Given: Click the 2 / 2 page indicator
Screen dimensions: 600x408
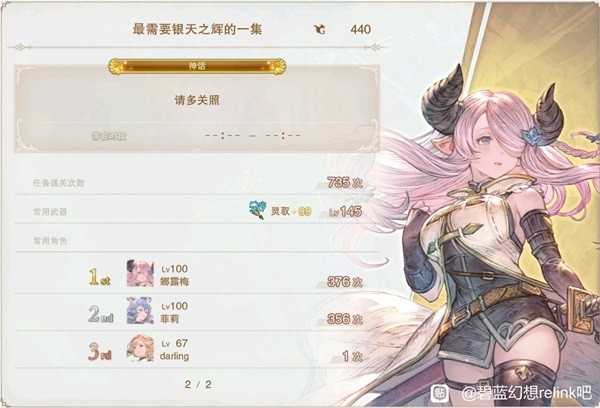Looking at the screenshot, I should coord(198,384).
